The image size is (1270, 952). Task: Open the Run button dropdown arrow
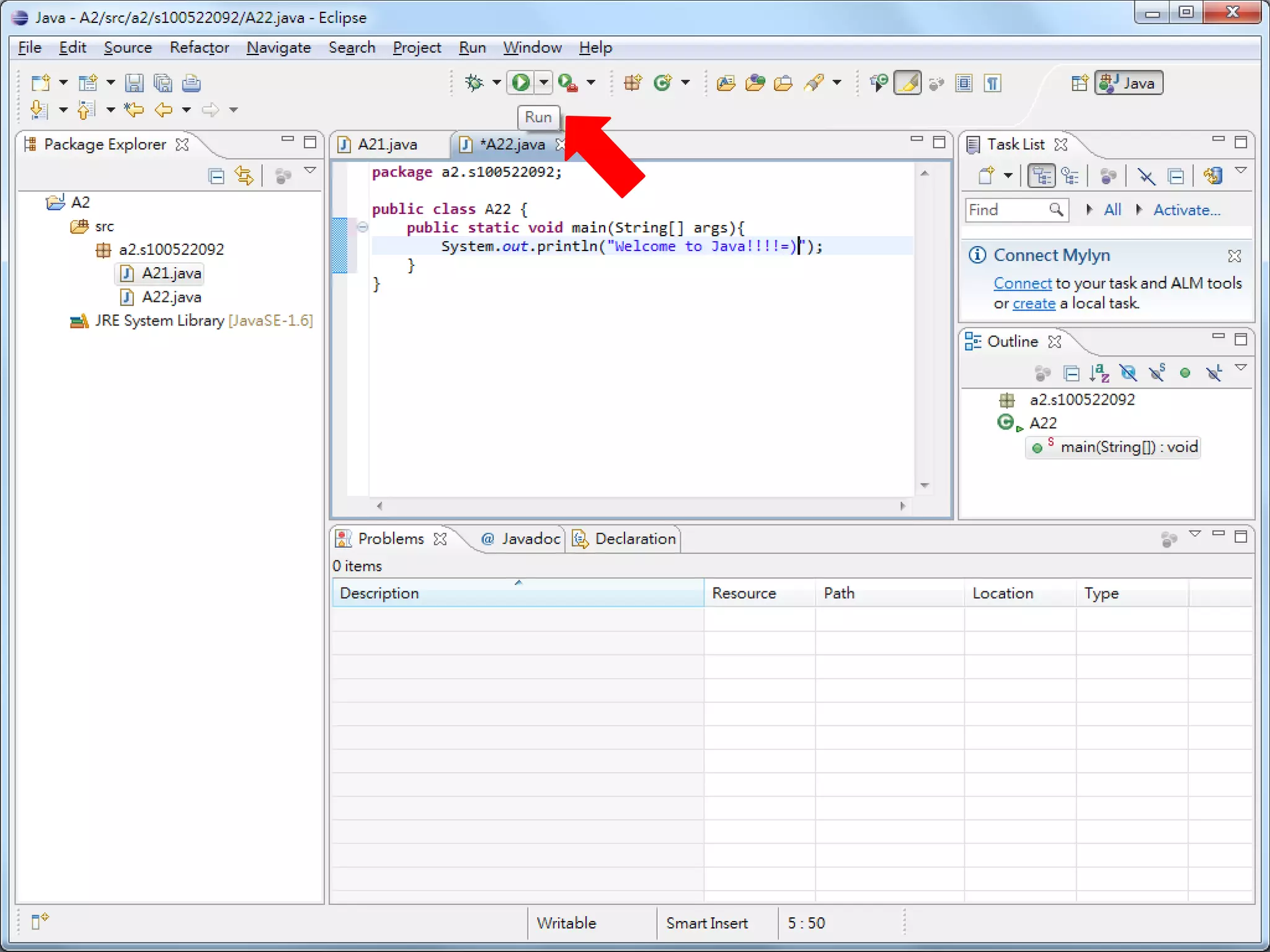(544, 82)
